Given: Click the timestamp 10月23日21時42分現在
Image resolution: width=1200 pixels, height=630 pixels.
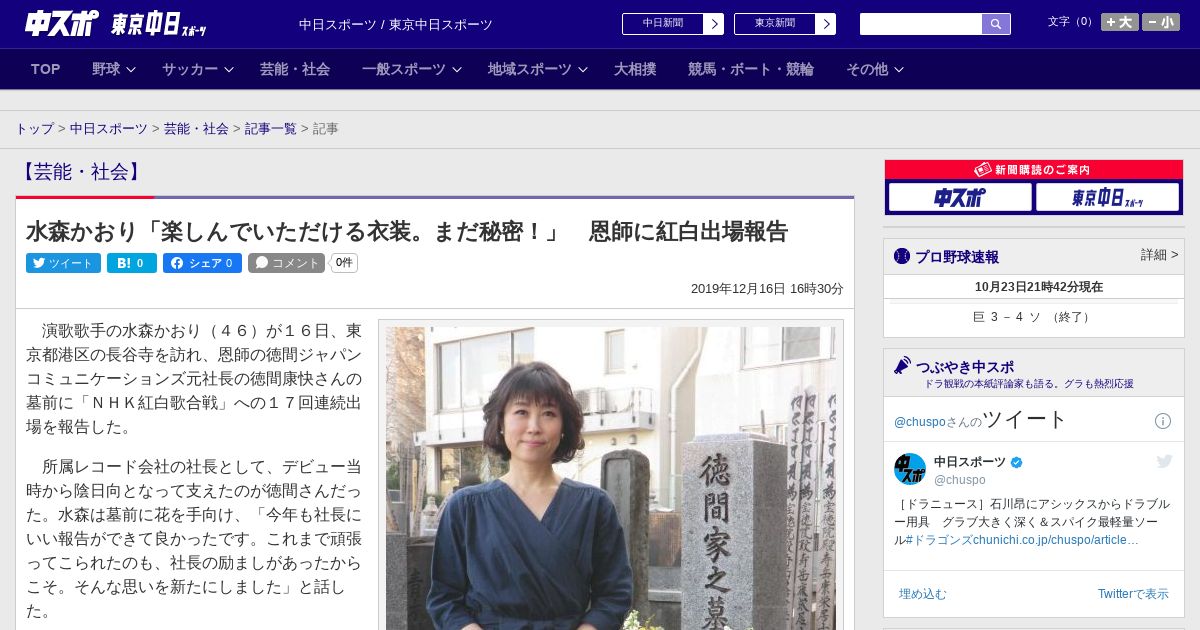Looking at the screenshot, I should point(1039,287).
